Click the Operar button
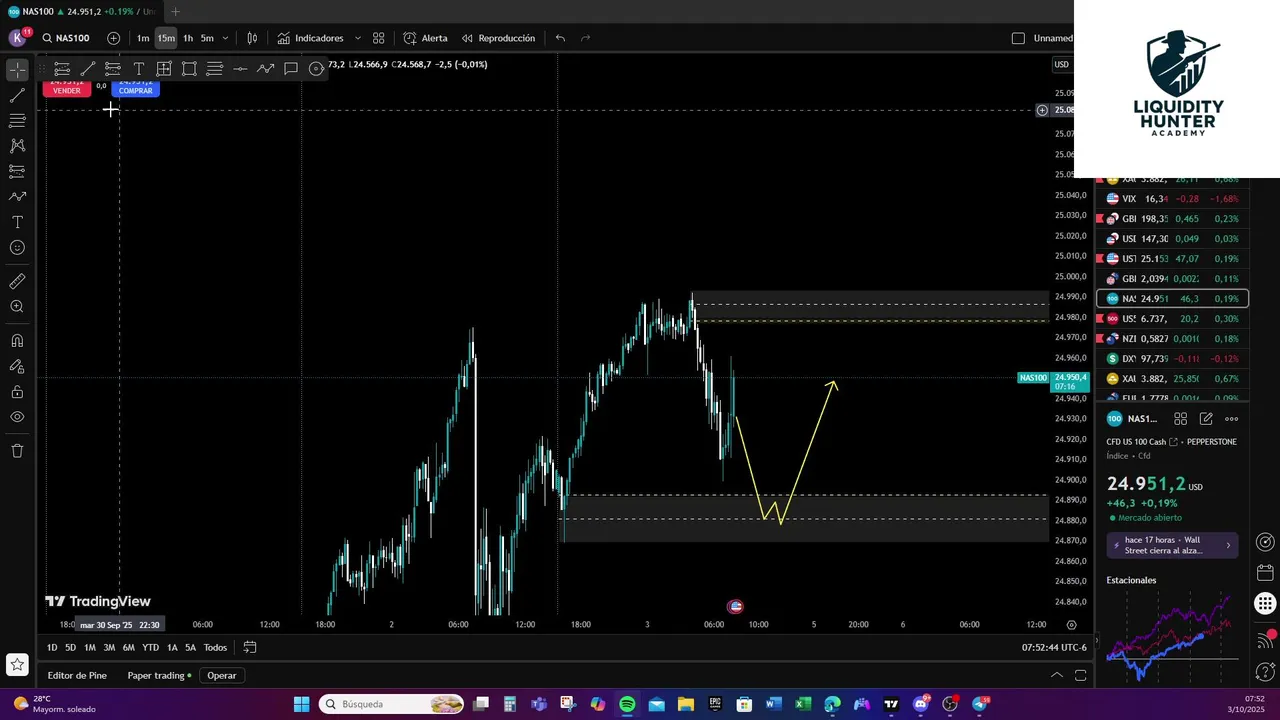 pyautogui.click(x=222, y=675)
